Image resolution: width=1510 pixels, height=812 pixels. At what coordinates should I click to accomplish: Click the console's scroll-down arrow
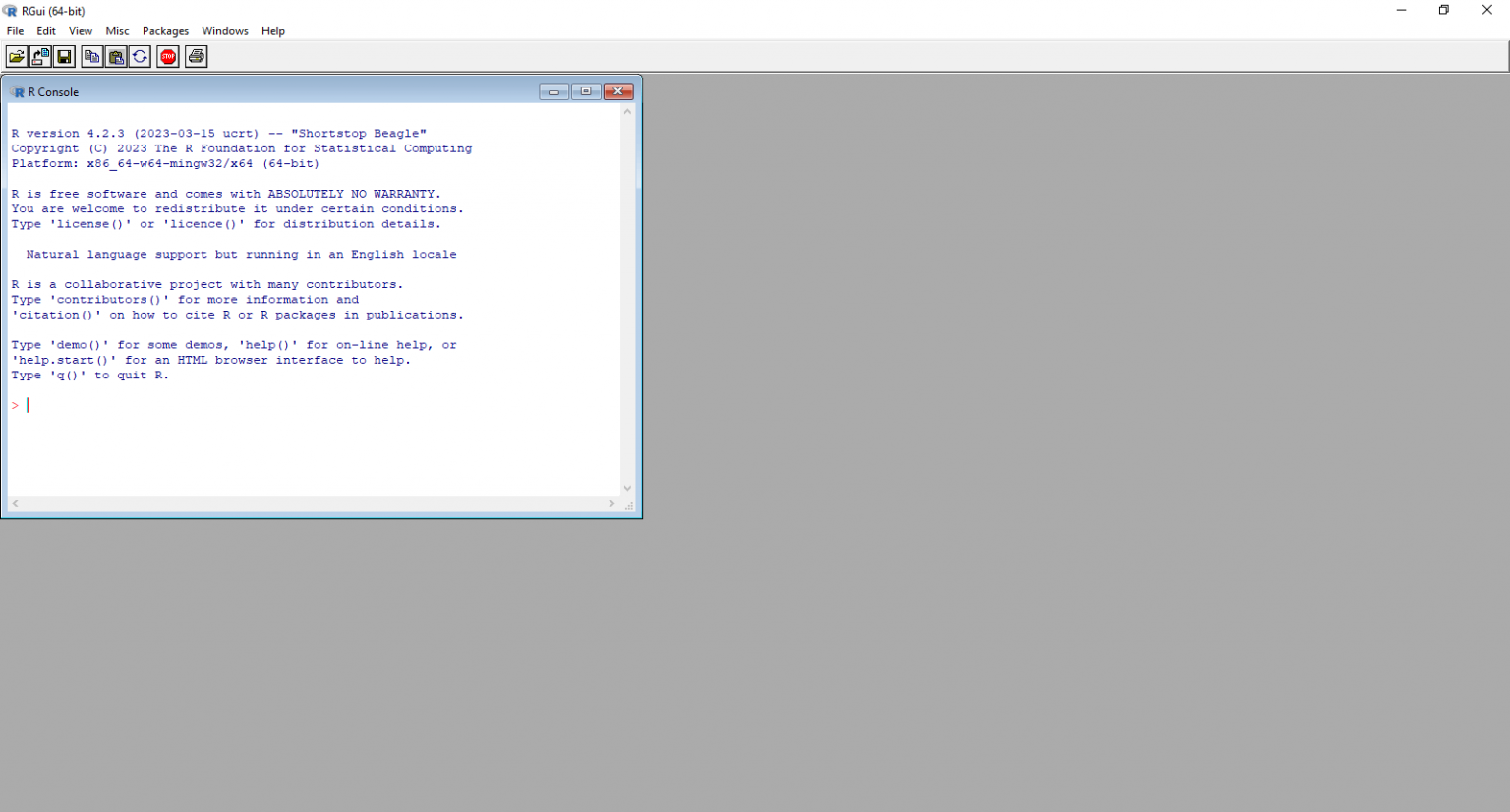(x=627, y=487)
